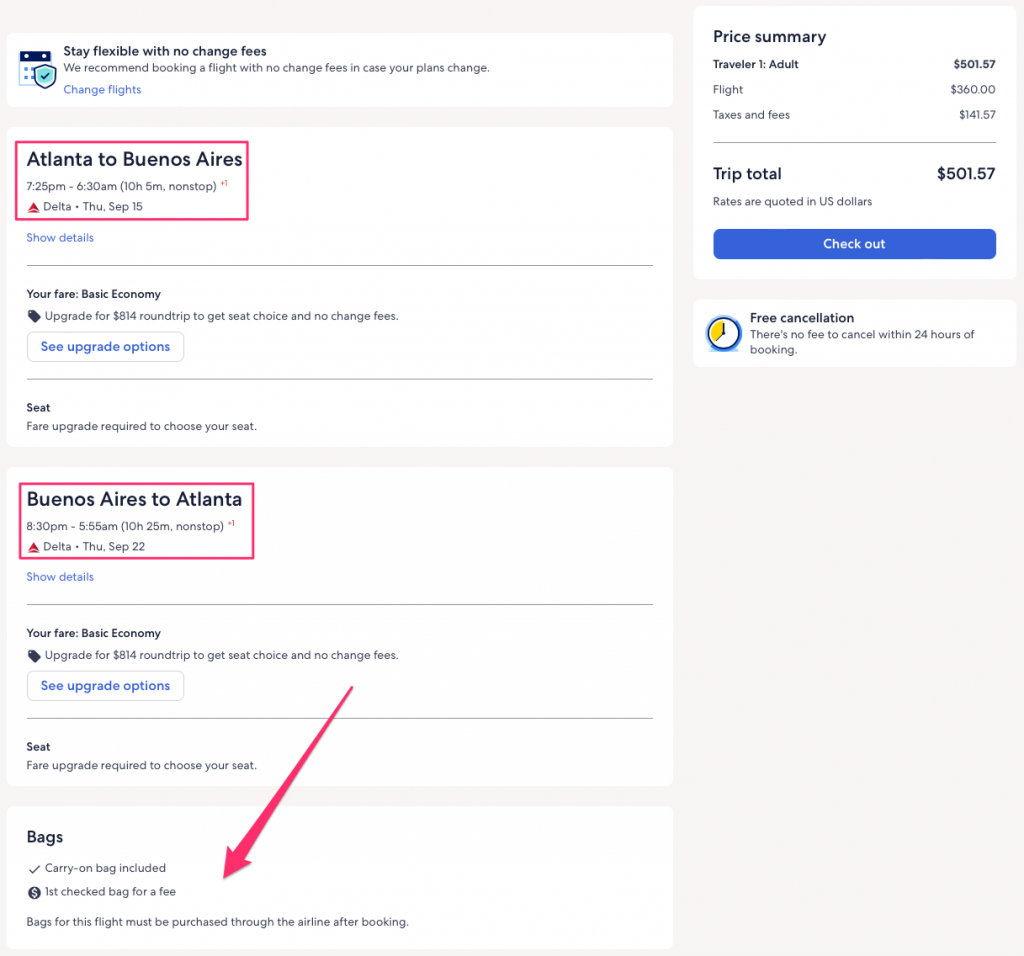Click dollar icon next to 1st checked bag
Image resolution: width=1024 pixels, height=956 pixels.
pyautogui.click(x=34, y=892)
